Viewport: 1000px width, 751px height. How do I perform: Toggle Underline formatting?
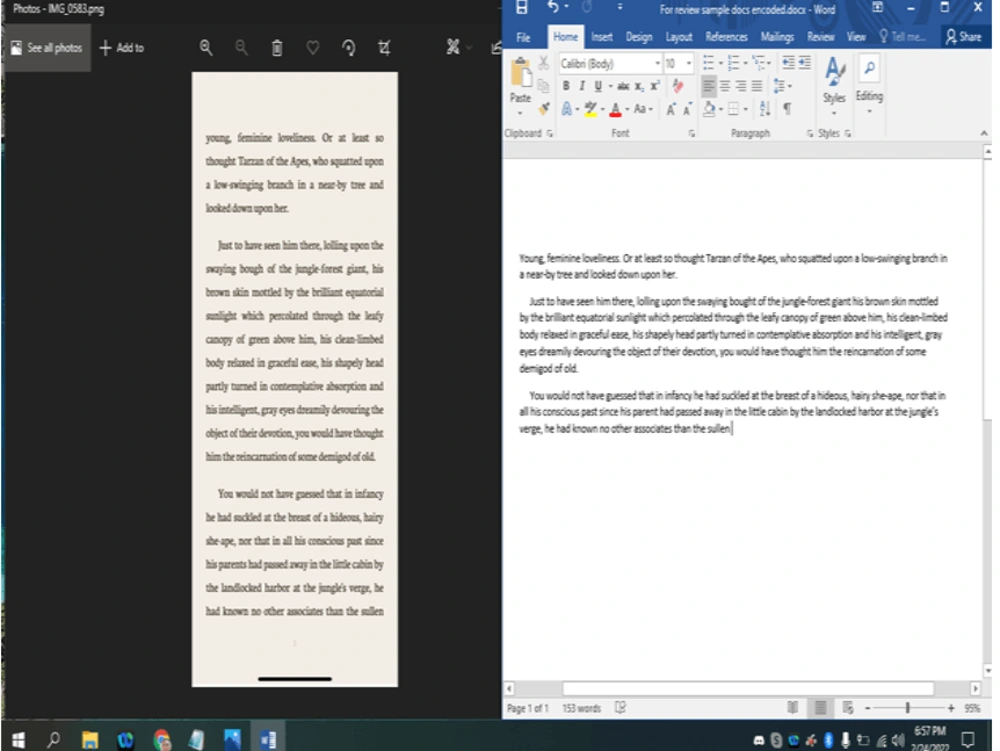point(598,86)
